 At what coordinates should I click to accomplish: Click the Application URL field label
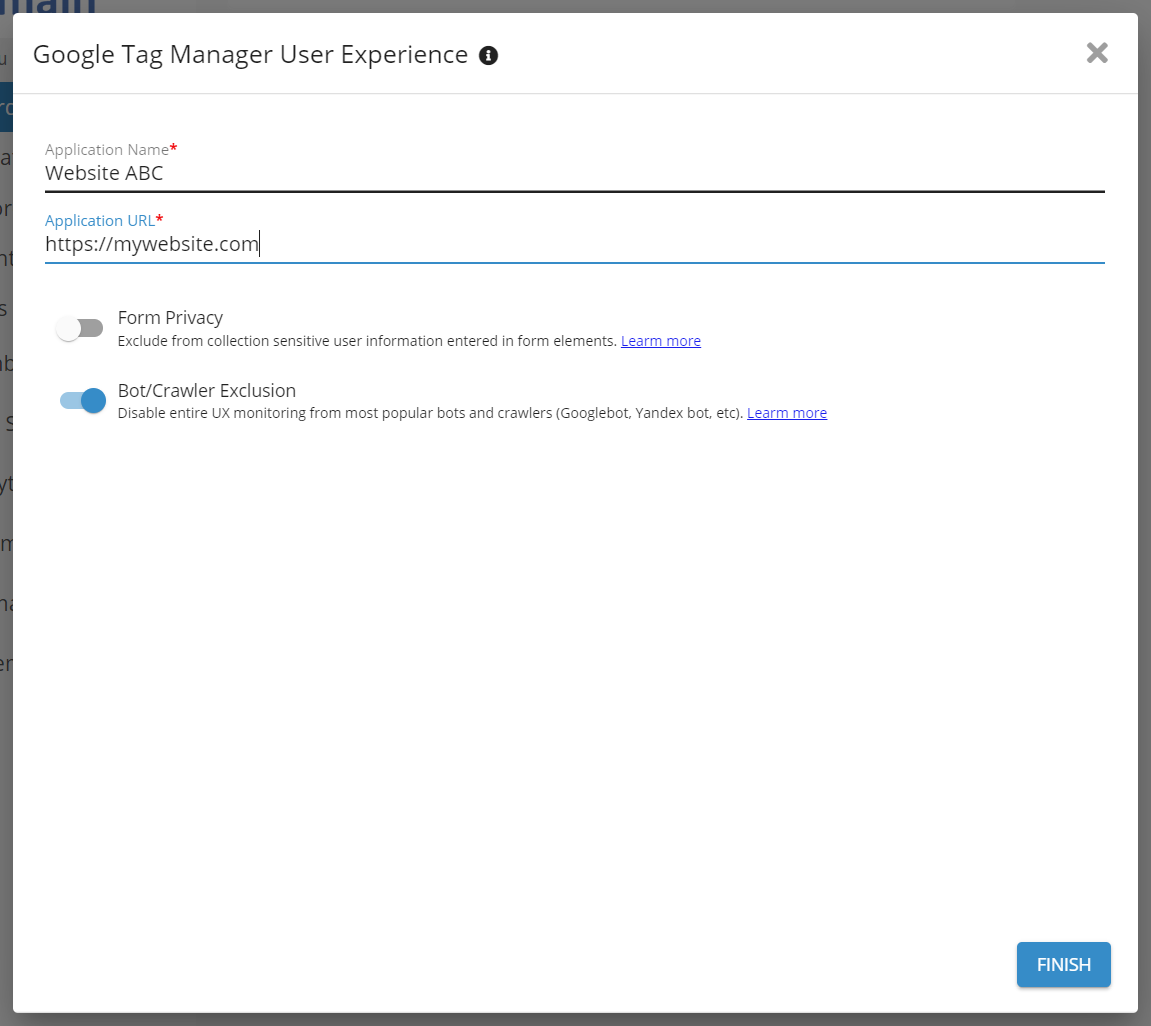click(100, 220)
